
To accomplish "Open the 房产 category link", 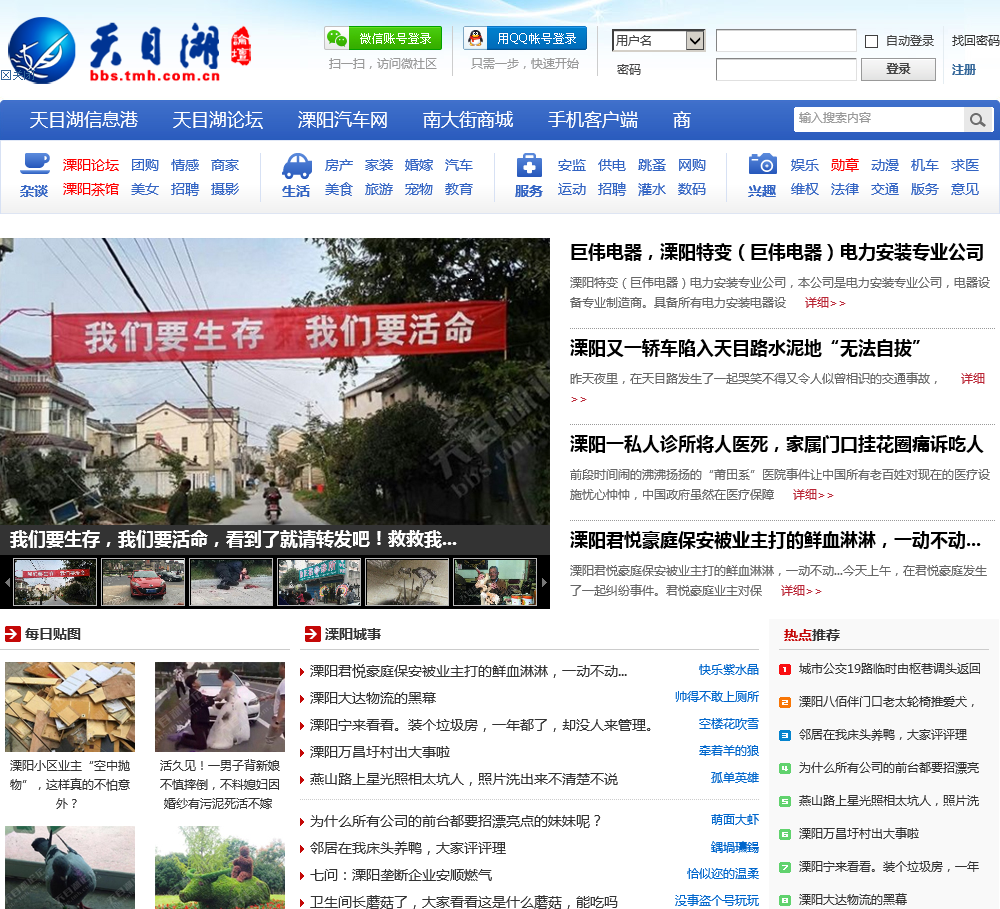I will pyautogui.click(x=339, y=165).
